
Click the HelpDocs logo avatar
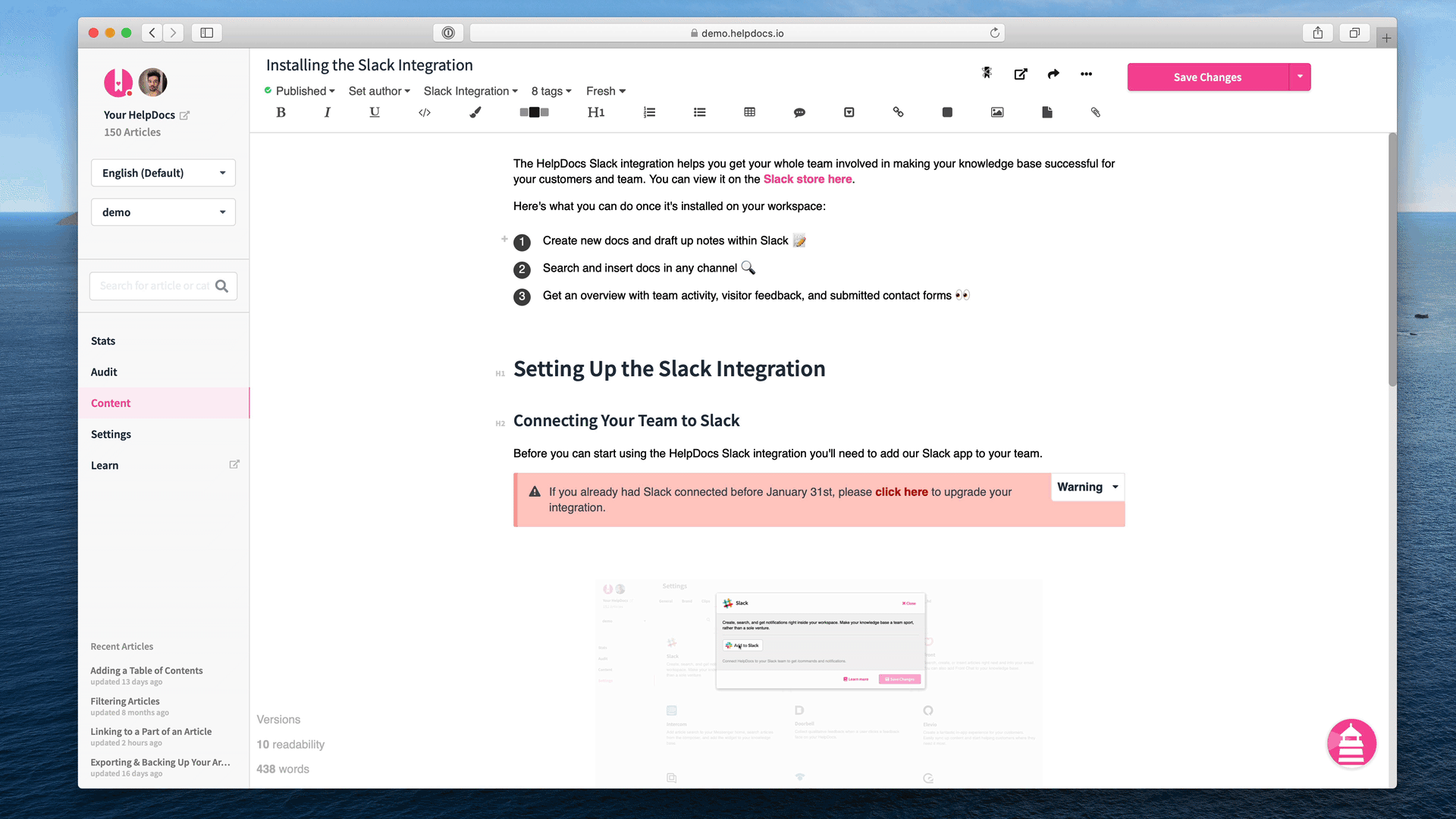coord(118,83)
